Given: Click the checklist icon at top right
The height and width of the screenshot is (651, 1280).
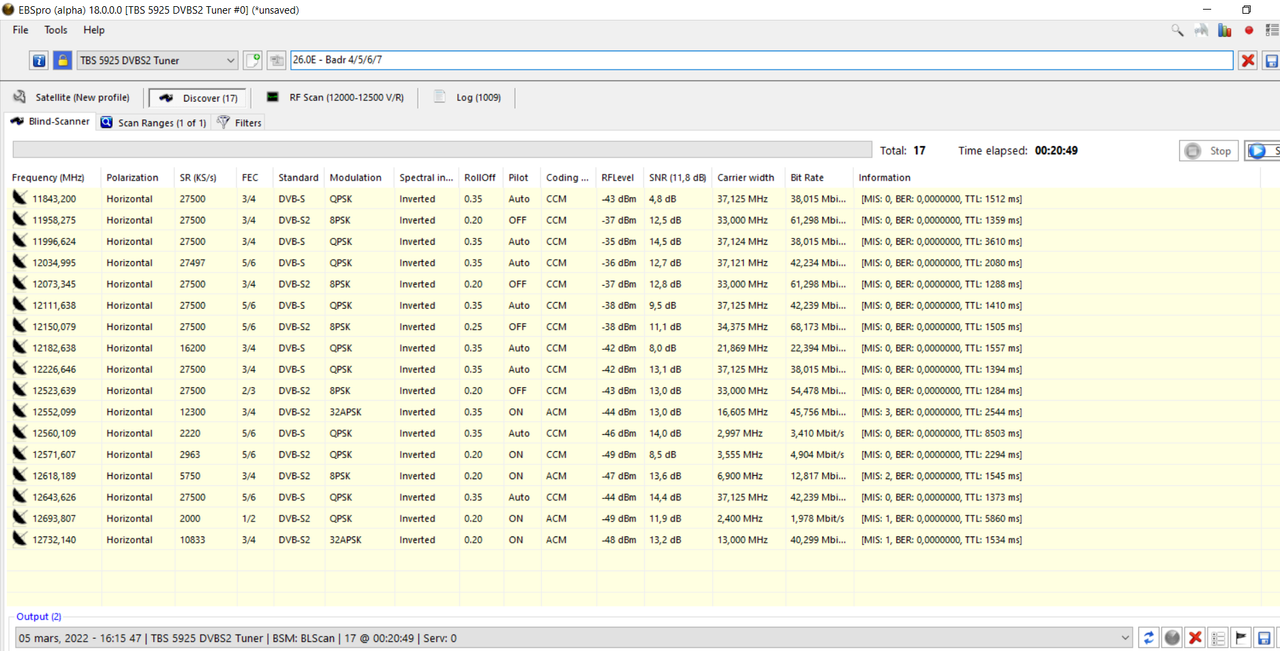Looking at the screenshot, I should (x=1272, y=30).
